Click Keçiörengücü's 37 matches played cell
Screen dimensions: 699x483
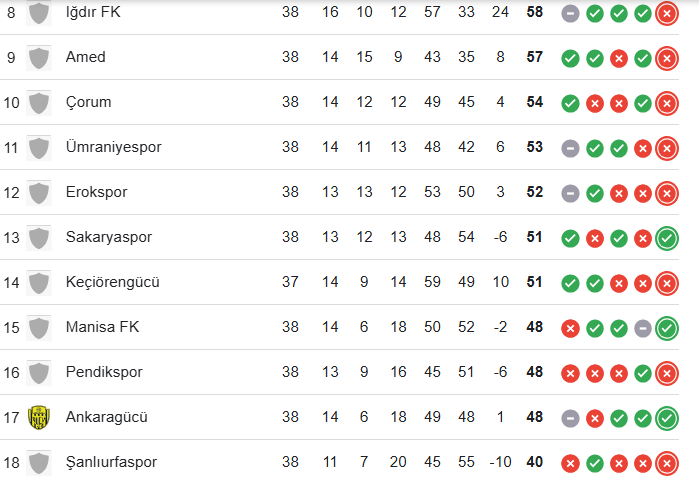pyautogui.click(x=290, y=282)
